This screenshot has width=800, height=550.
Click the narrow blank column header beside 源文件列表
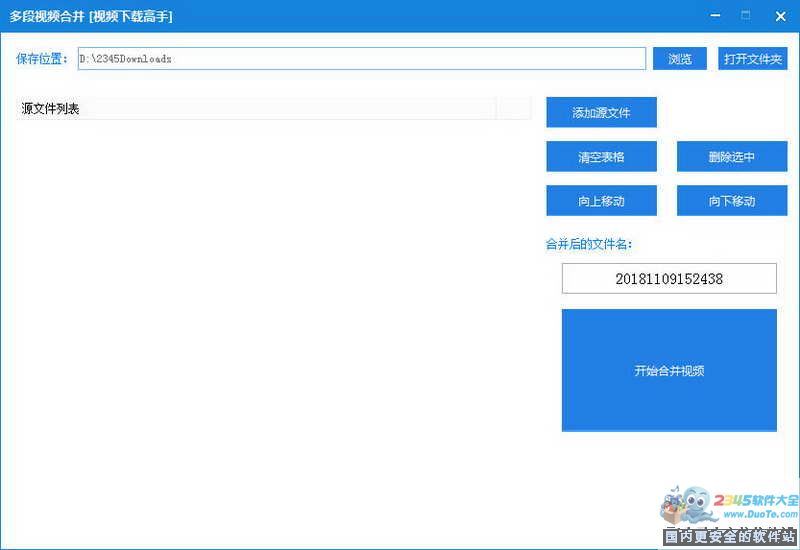pos(513,109)
